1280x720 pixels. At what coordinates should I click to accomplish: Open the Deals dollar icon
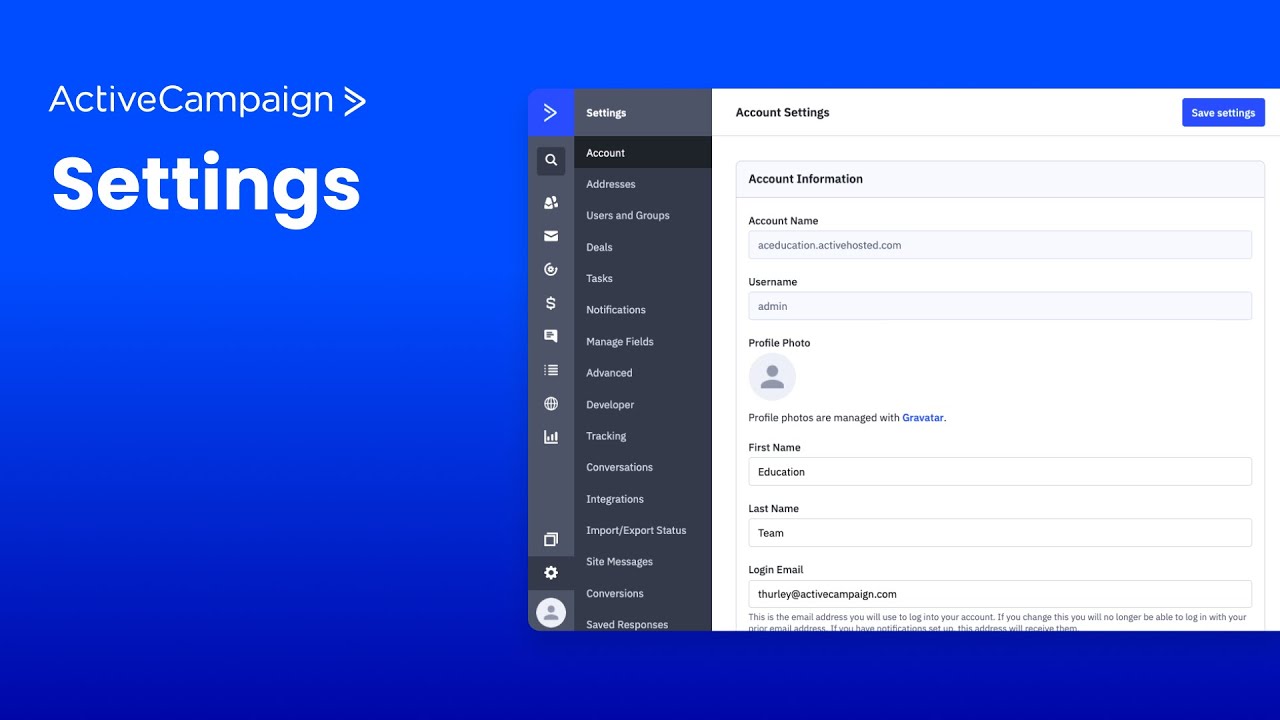point(551,303)
